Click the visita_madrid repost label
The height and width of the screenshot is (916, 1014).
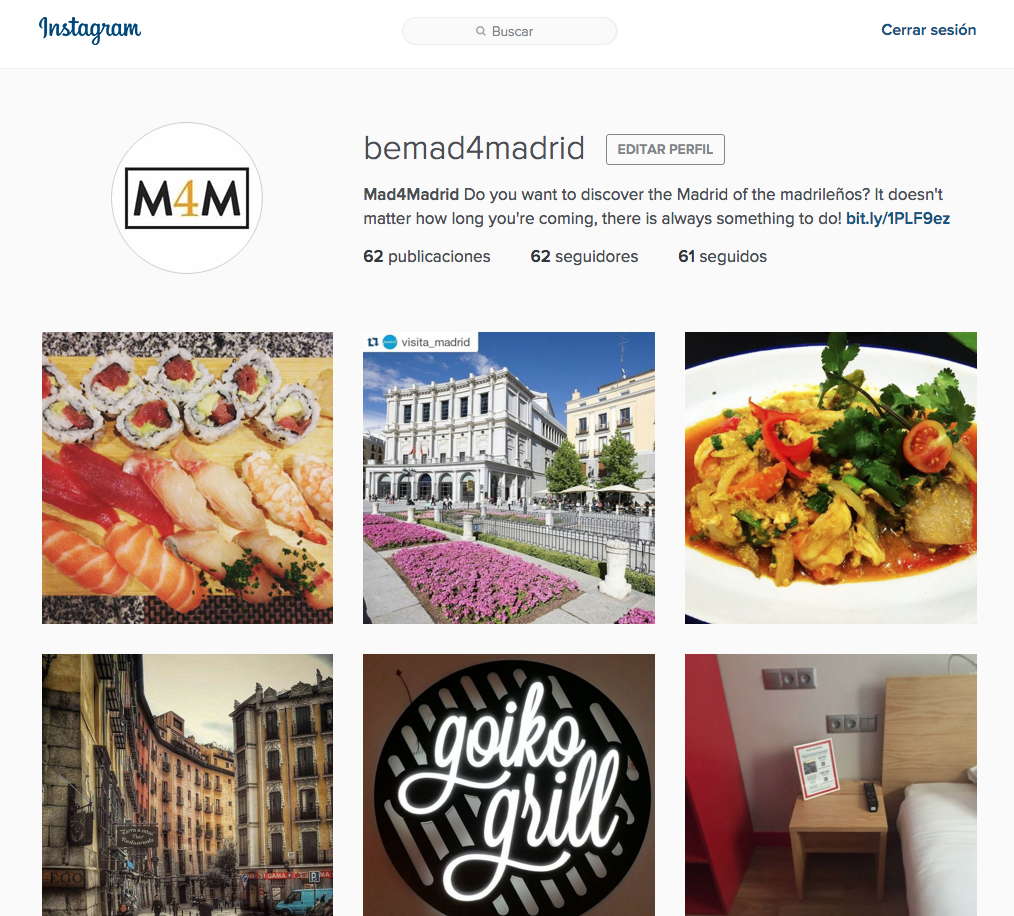(435, 342)
